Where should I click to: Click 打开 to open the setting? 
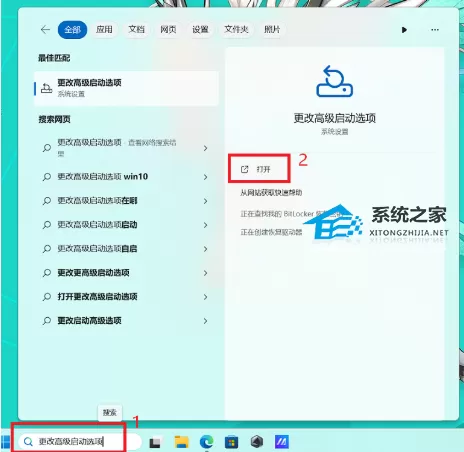point(263,169)
